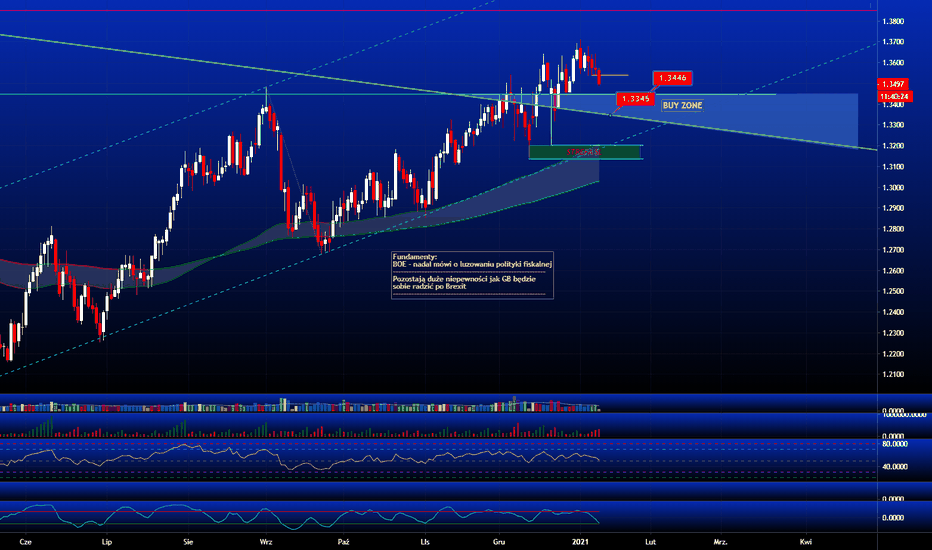Click the Gru month label on time axis
The height and width of the screenshot is (550, 932).
[499, 542]
